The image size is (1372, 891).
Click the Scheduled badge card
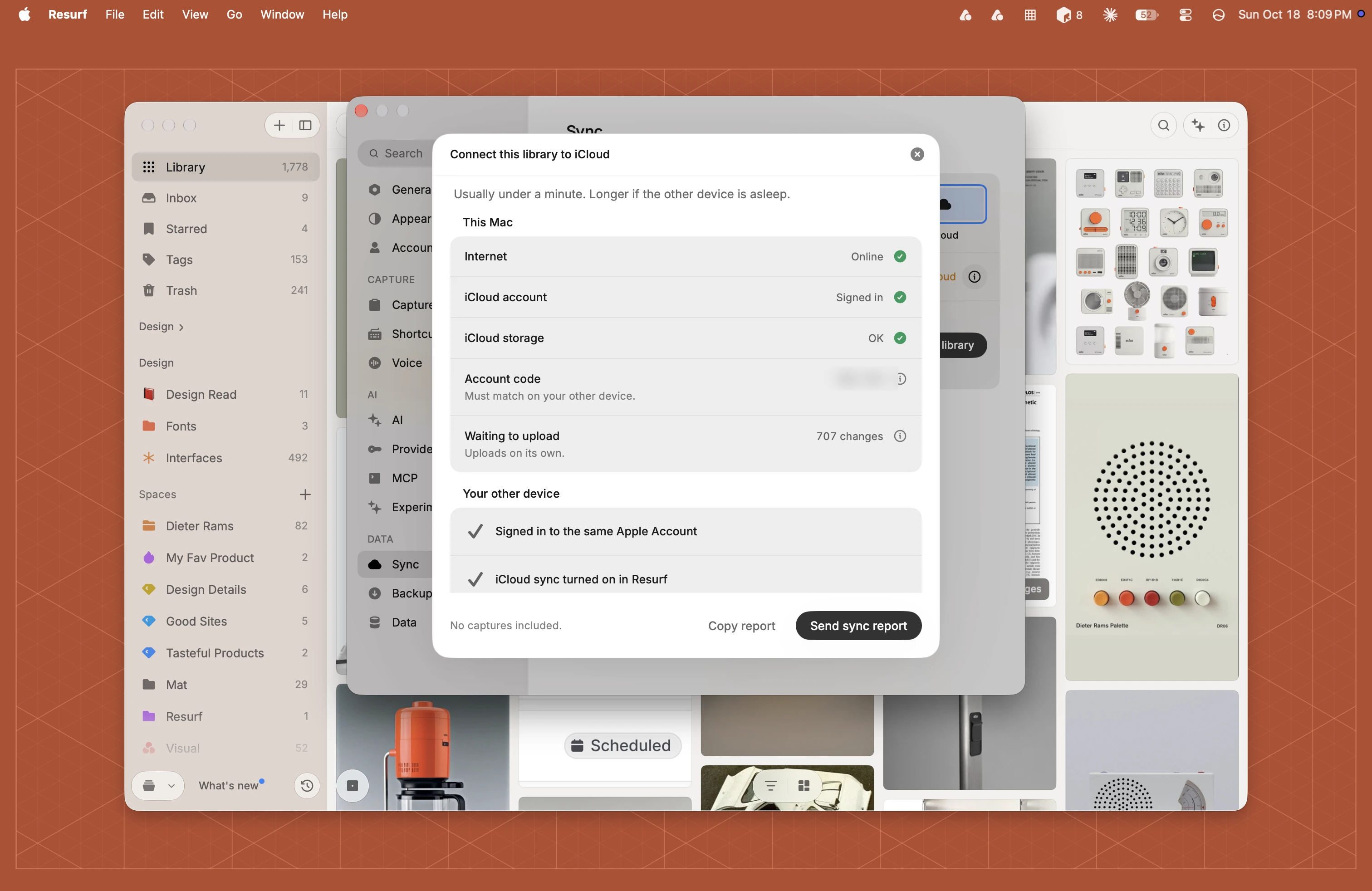pyautogui.click(x=622, y=745)
